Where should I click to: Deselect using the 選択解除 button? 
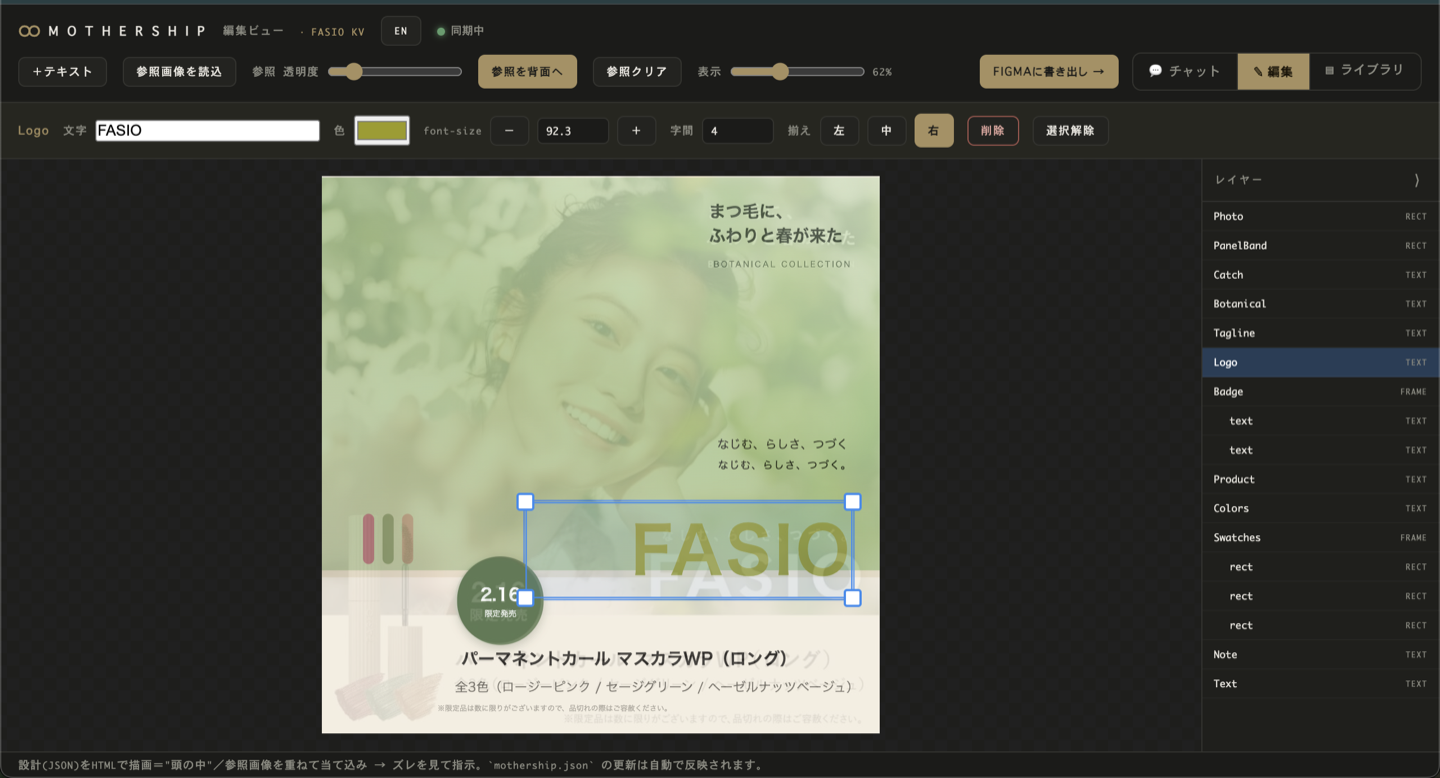(x=1070, y=131)
